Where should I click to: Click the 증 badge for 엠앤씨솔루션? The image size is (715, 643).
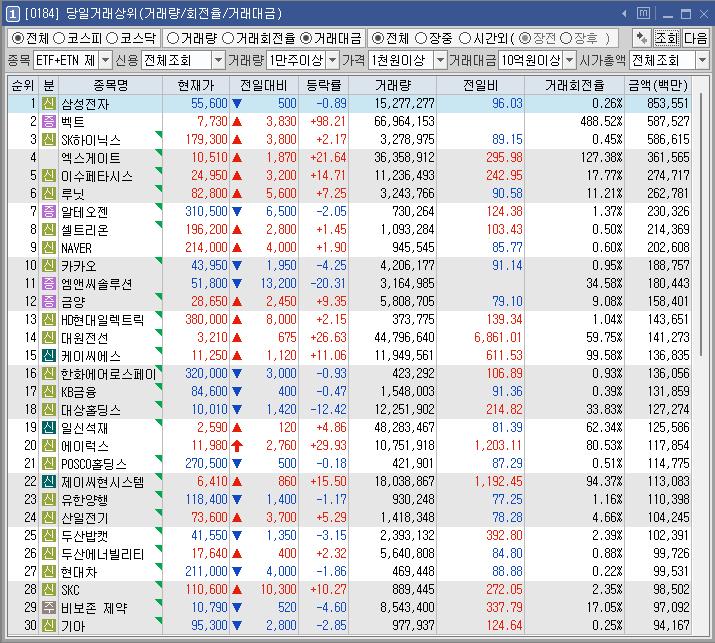click(49, 284)
